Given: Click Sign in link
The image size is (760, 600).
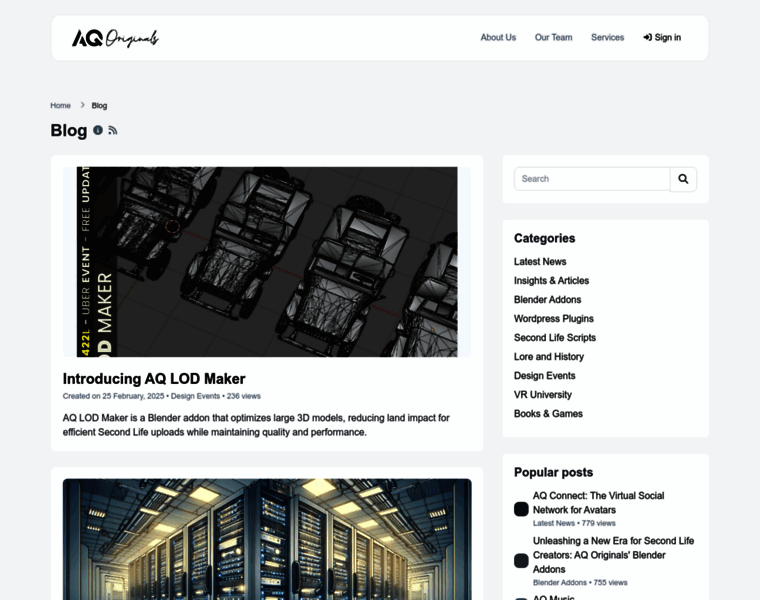Looking at the screenshot, I should [662, 37].
